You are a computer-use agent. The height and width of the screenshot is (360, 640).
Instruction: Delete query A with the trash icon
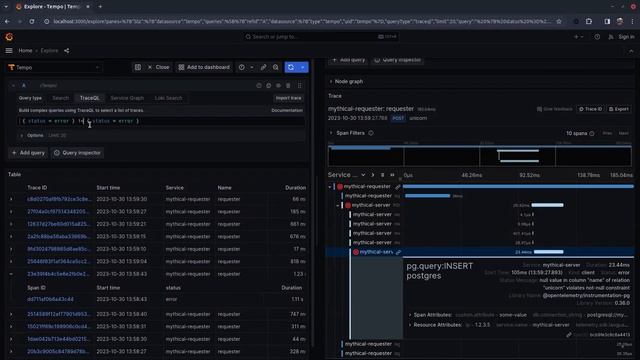(x=289, y=85)
